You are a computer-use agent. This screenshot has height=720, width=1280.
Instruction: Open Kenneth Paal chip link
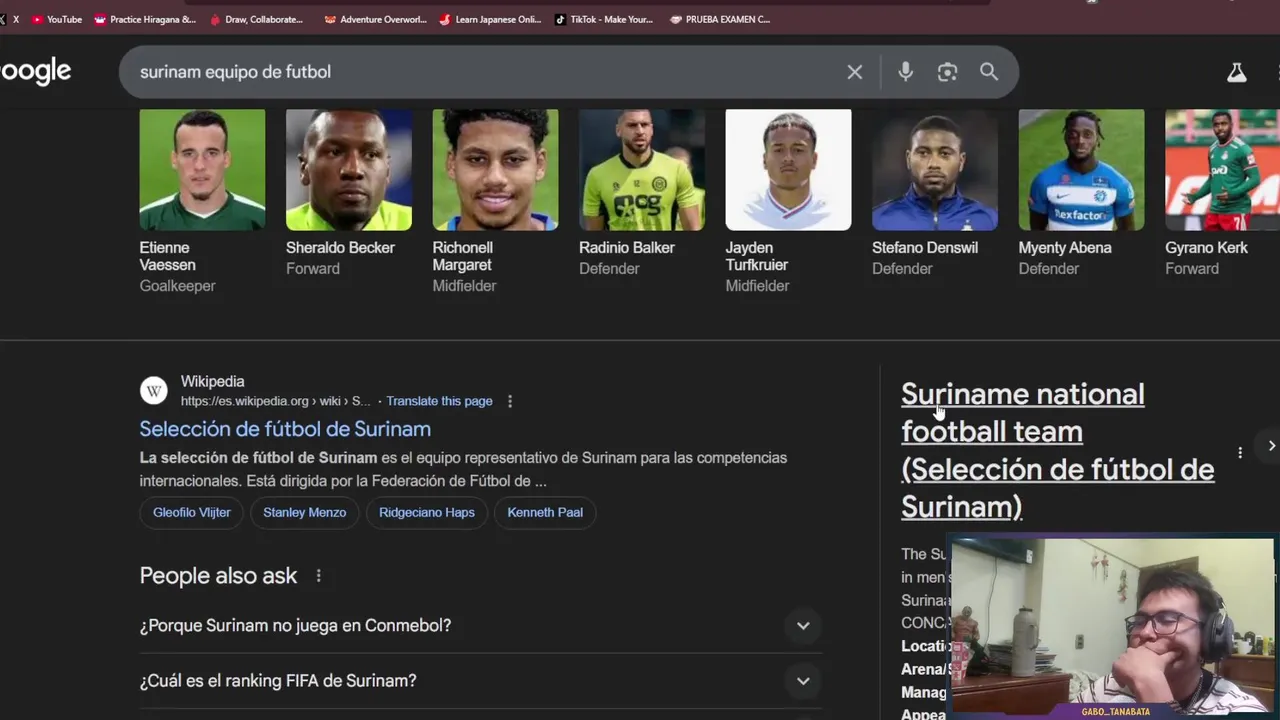(545, 512)
